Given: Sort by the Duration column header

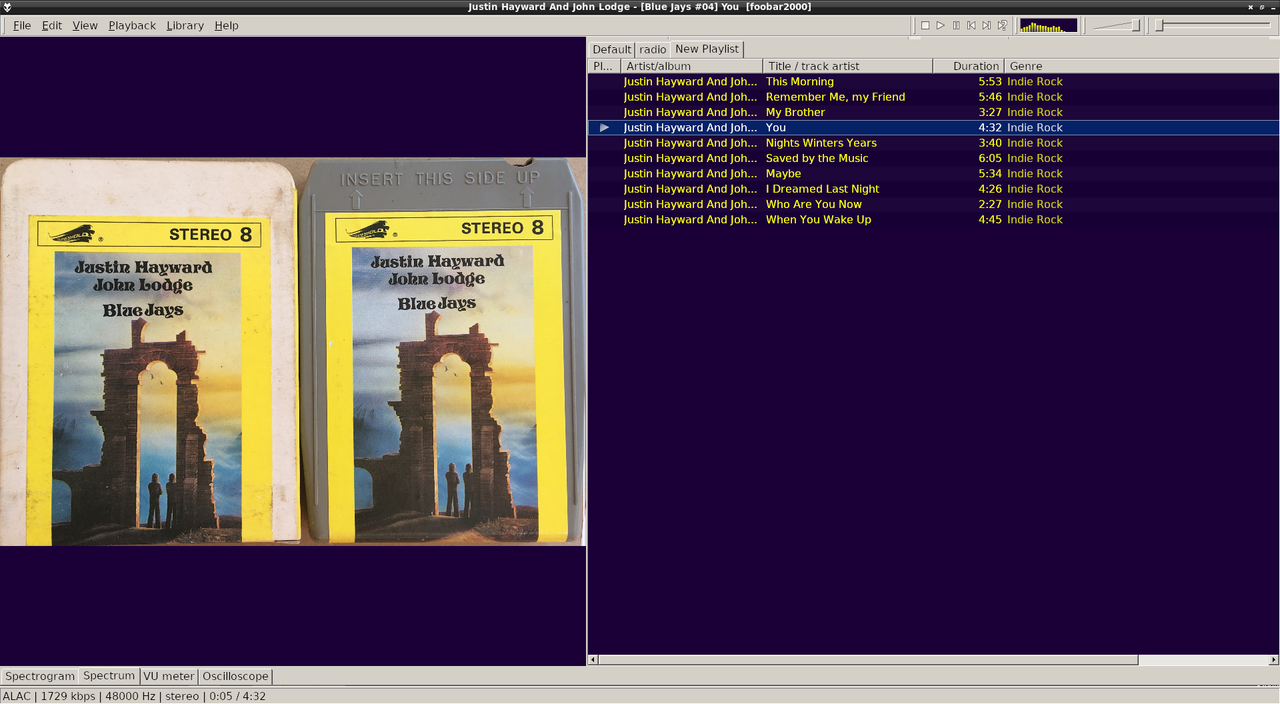Looking at the screenshot, I should coord(968,66).
